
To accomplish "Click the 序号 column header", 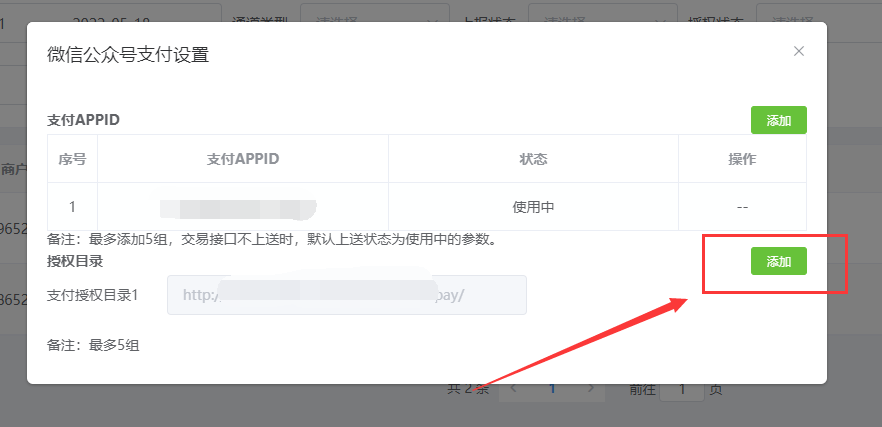I will tap(73, 159).
